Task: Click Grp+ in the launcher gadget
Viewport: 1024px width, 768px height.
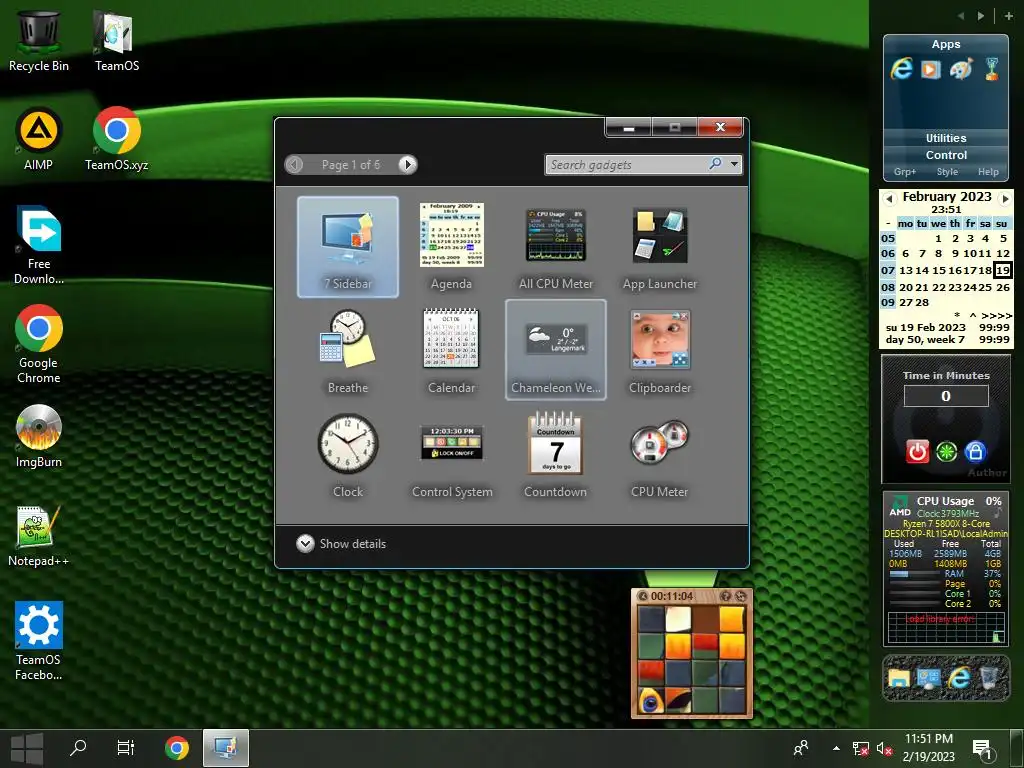Action: click(904, 172)
